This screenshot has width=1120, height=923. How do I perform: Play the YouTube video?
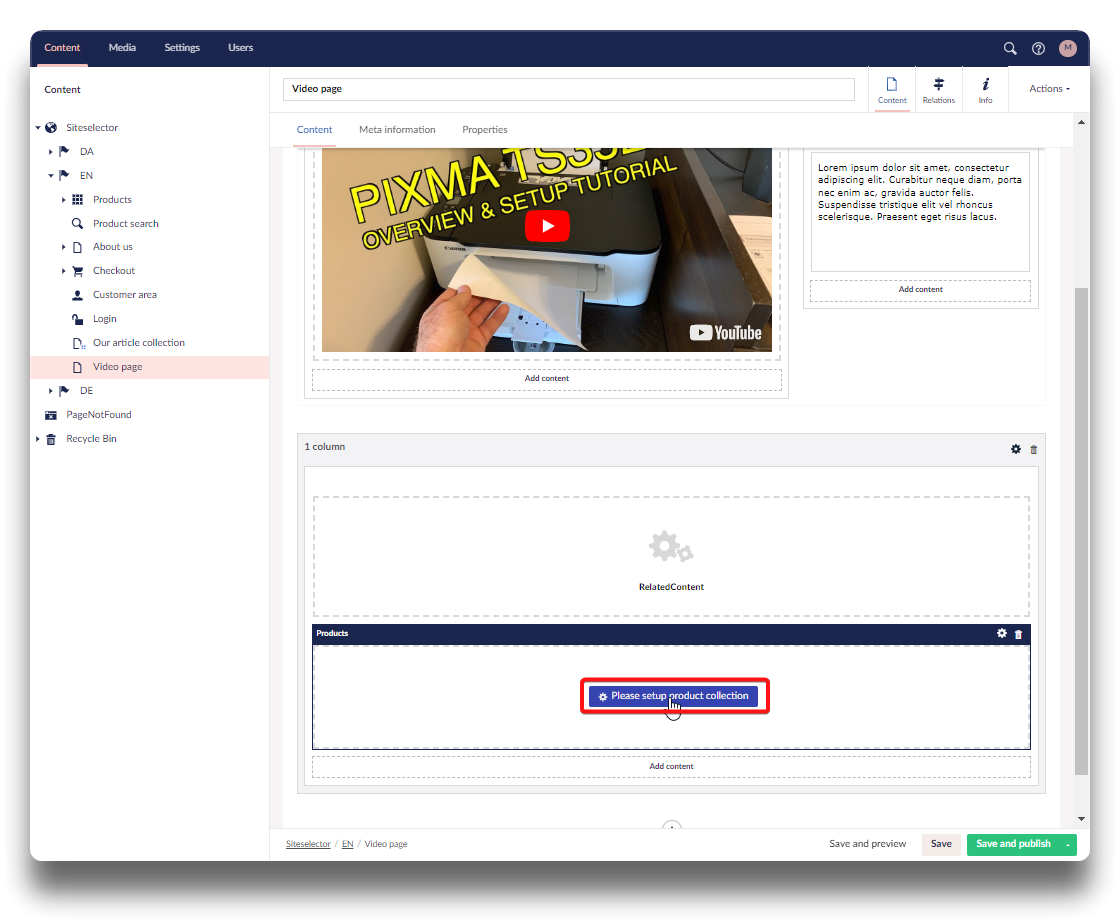(x=547, y=226)
